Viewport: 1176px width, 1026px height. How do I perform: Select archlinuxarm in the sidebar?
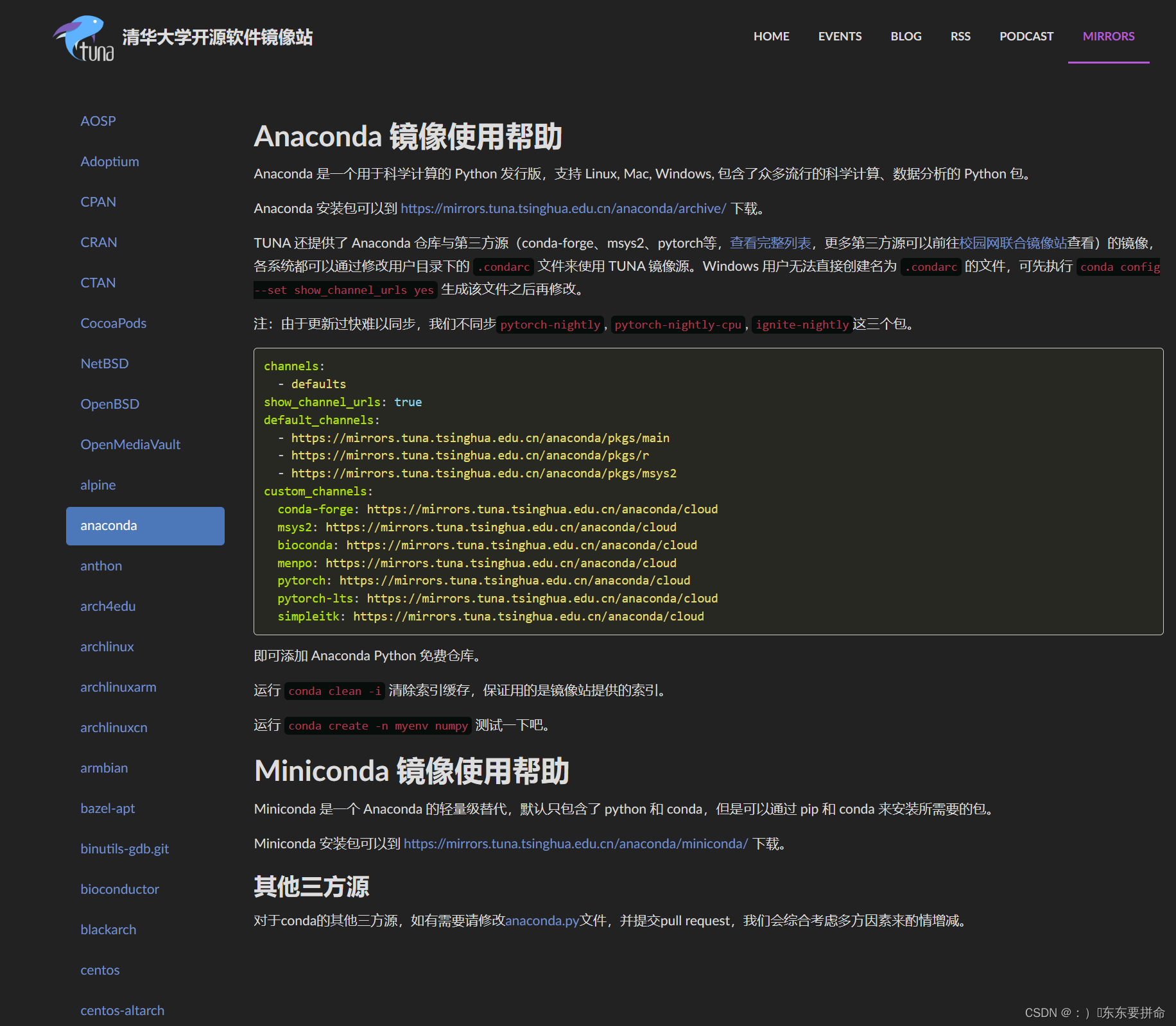click(x=118, y=687)
